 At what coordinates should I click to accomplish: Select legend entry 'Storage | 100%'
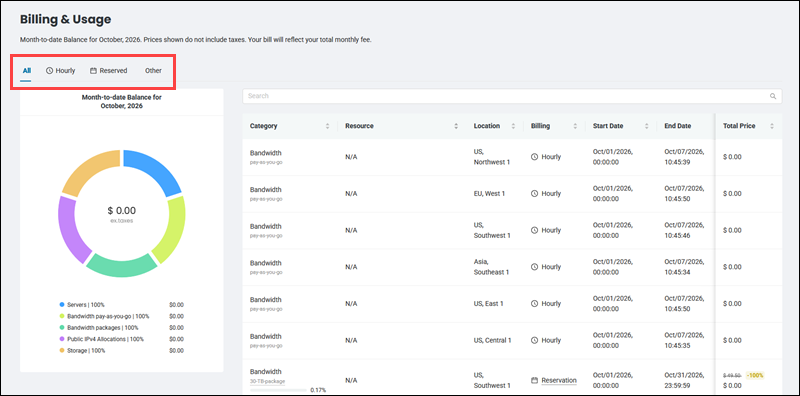pos(86,351)
